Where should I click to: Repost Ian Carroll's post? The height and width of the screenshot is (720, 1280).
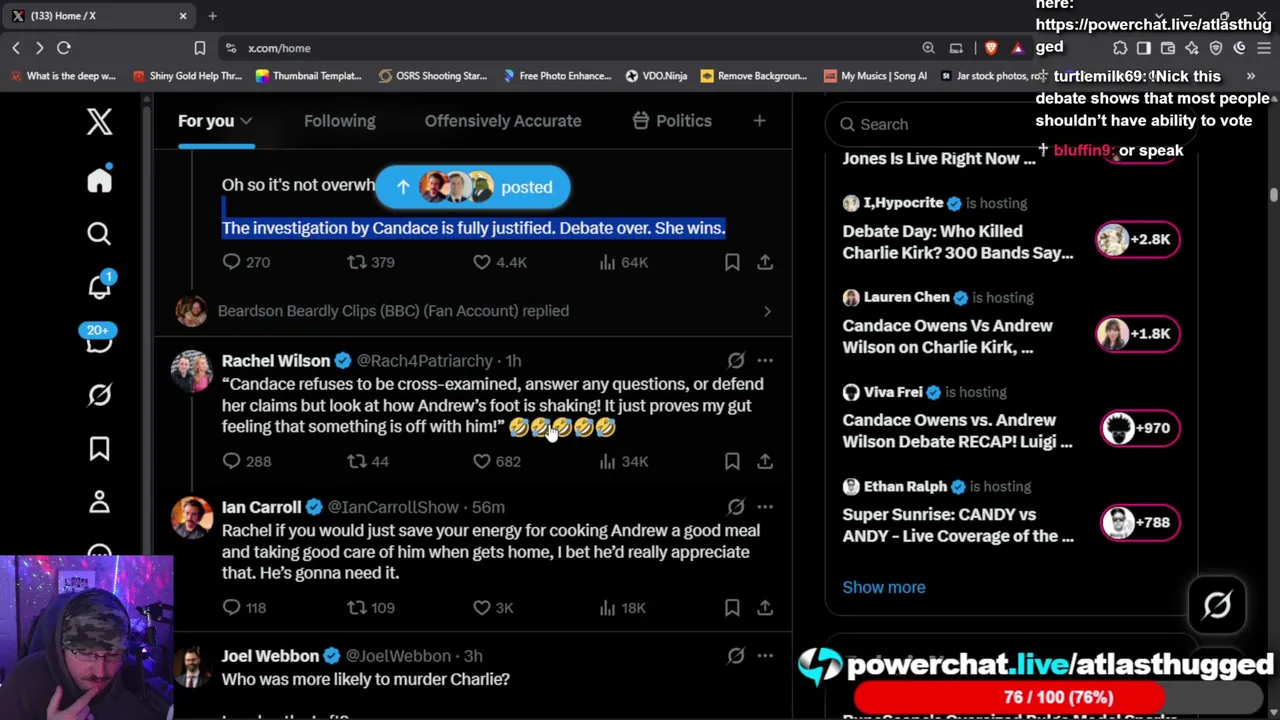pos(356,607)
